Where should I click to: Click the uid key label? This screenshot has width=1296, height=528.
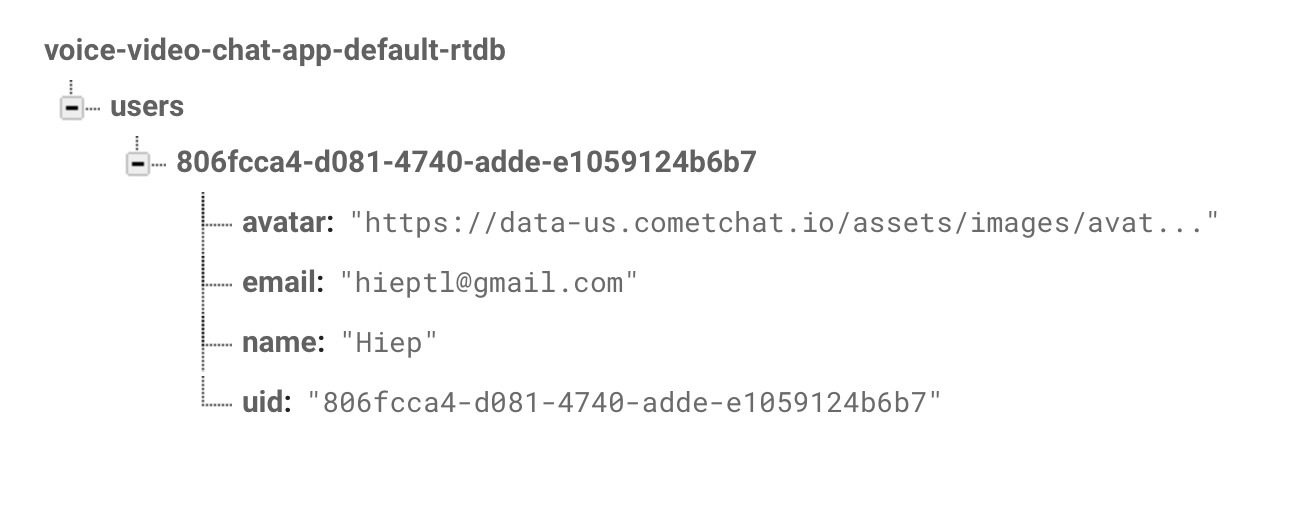[266, 403]
